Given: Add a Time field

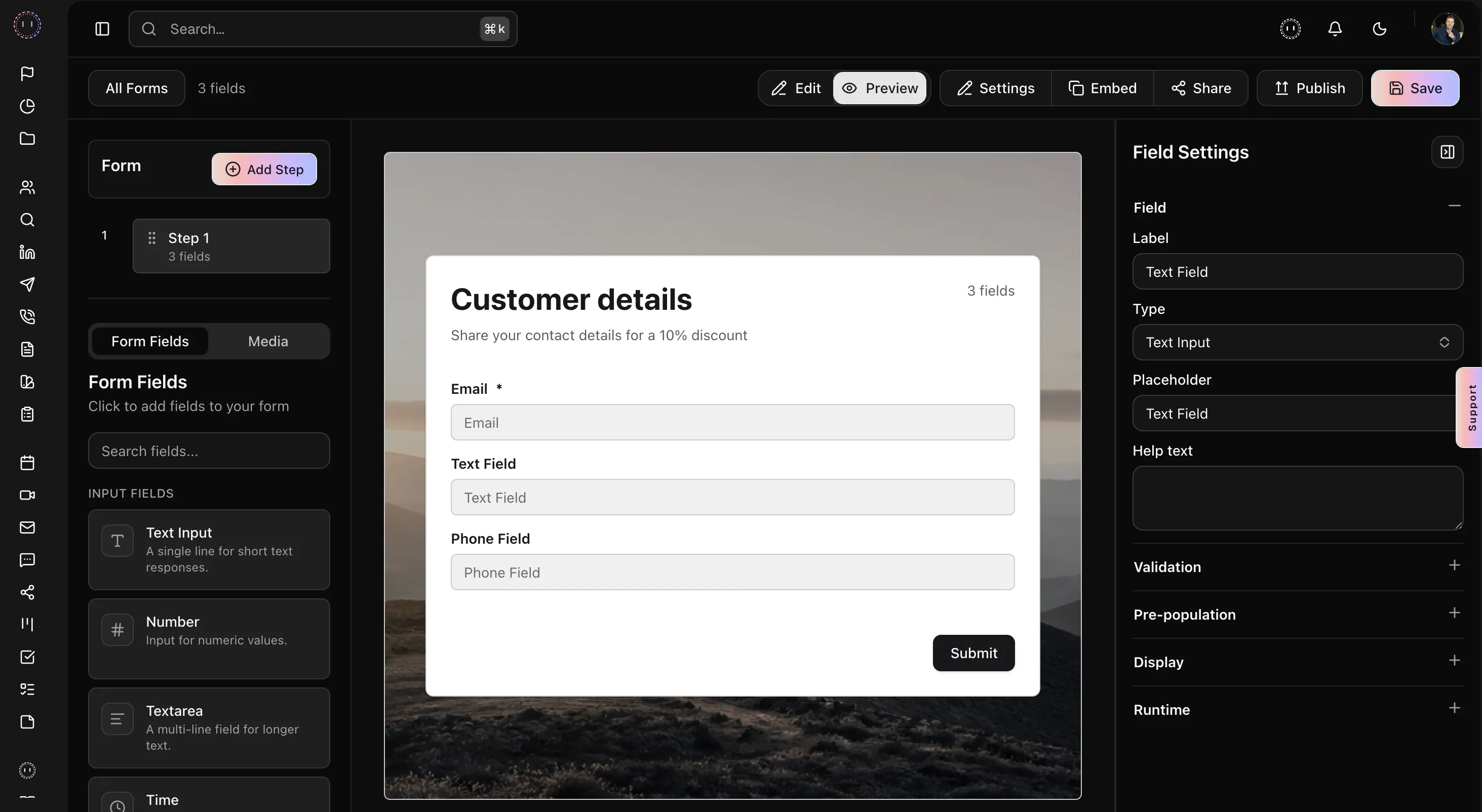Looking at the screenshot, I should [209, 795].
